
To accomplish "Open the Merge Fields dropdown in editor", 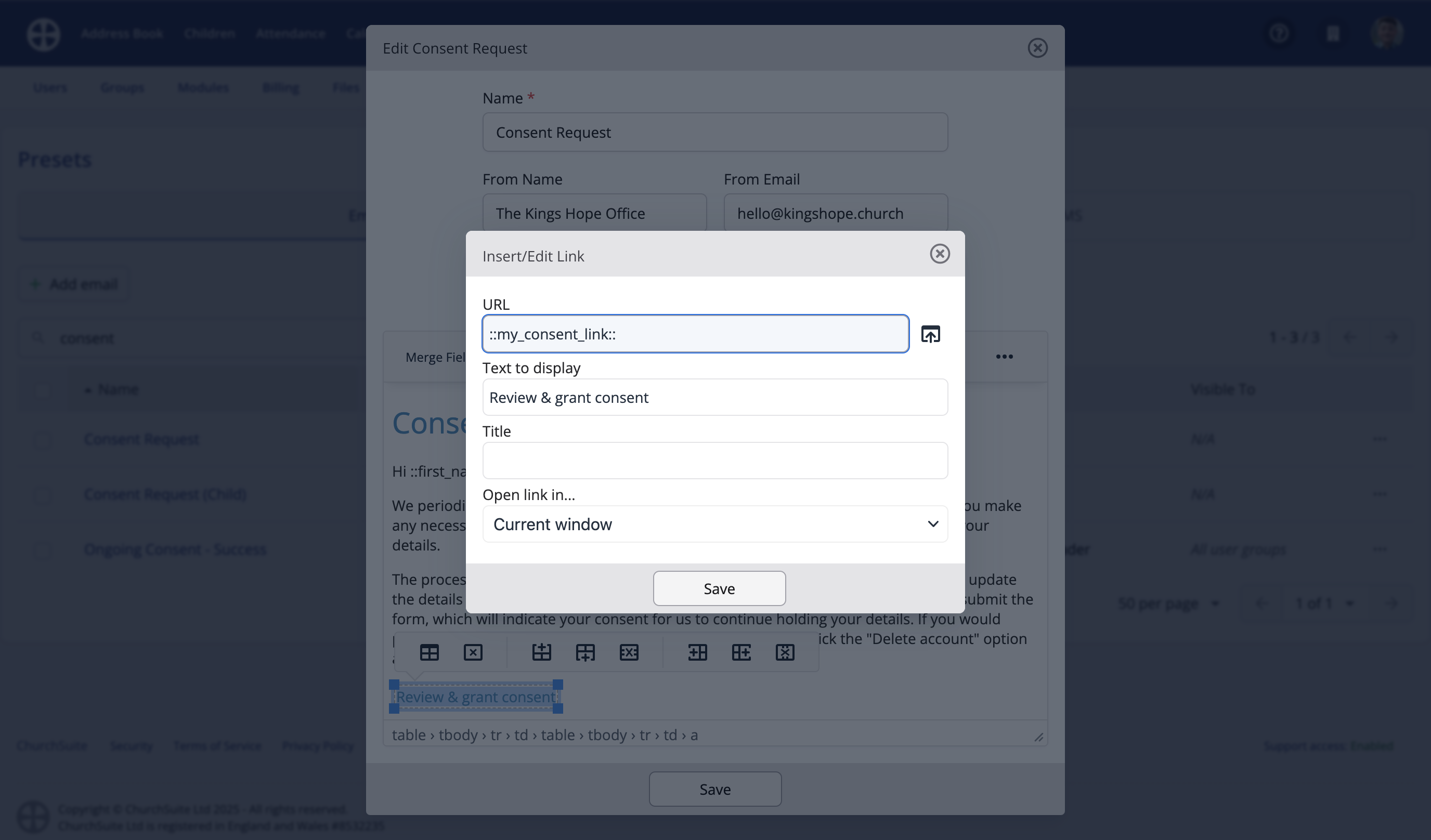I will [x=435, y=357].
